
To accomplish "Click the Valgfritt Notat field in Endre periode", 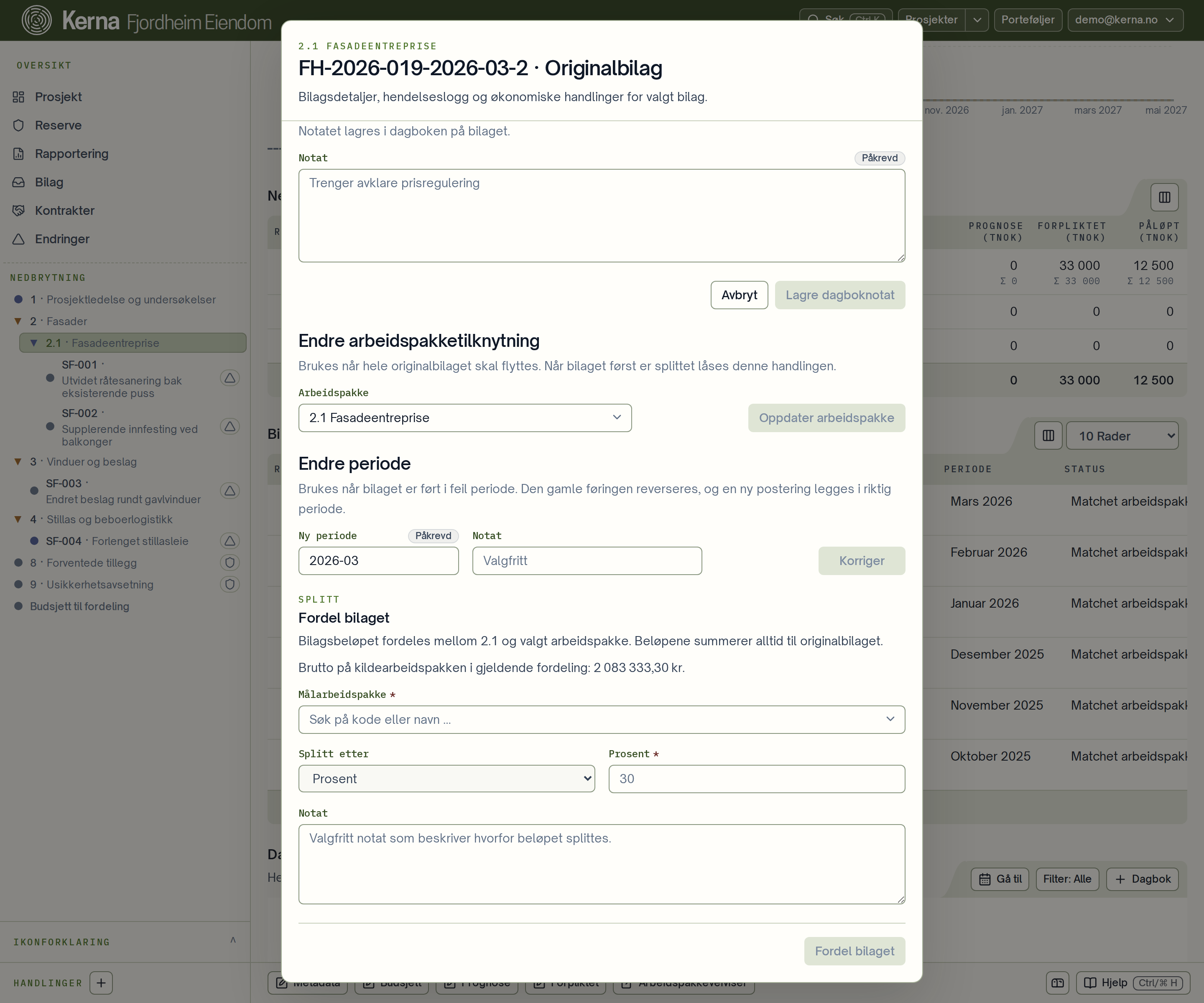I will coord(587,561).
